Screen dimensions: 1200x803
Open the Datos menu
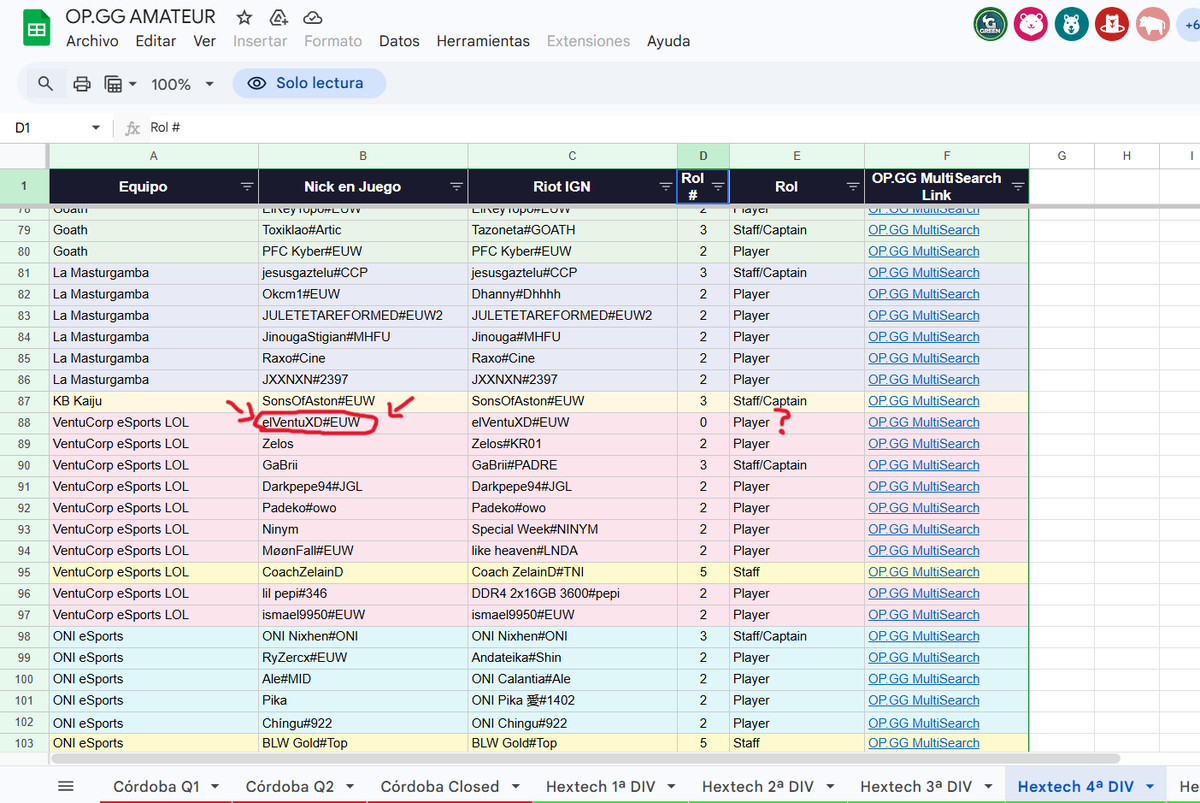click(x=399, y=41)
